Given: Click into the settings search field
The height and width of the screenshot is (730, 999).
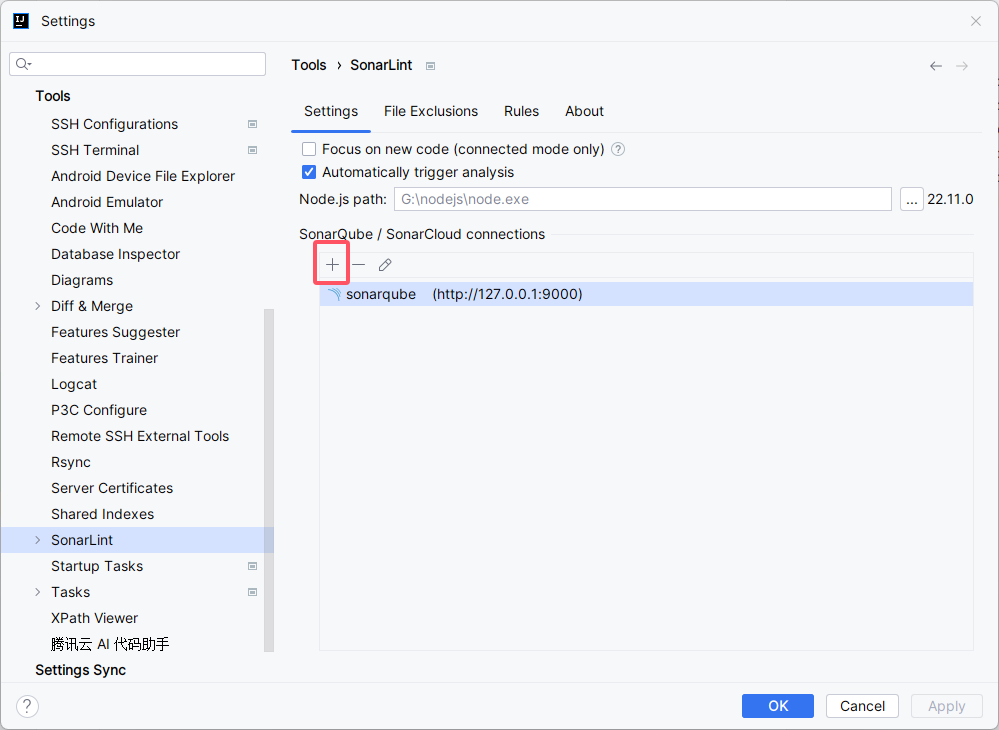Looking at the screenshot, I should [x=138, y=64].
